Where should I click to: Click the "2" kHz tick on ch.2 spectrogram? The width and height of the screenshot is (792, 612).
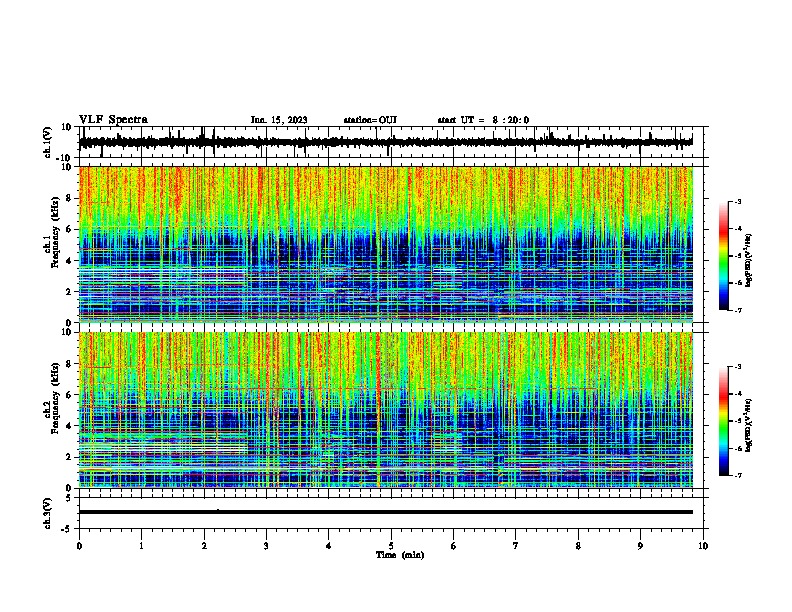tap(69, 457)
